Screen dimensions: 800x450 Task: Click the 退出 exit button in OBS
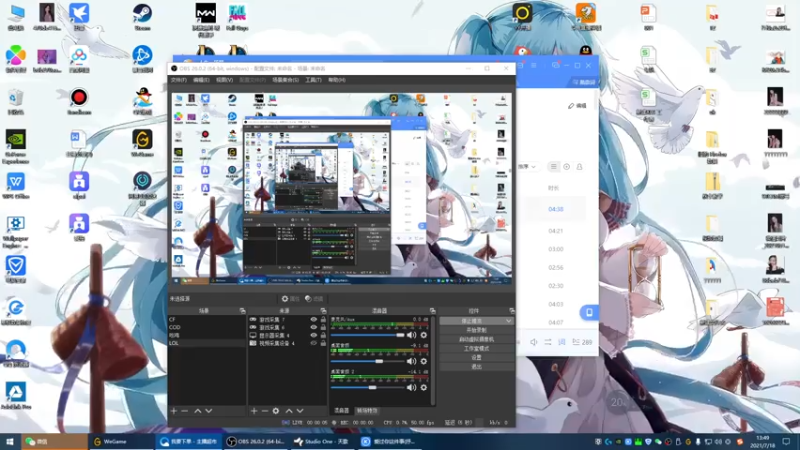tap(476, 366)
